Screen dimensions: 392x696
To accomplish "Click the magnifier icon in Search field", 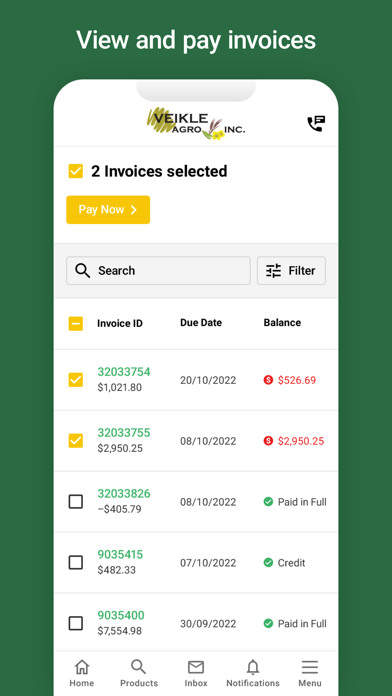I will pos(83,270).
